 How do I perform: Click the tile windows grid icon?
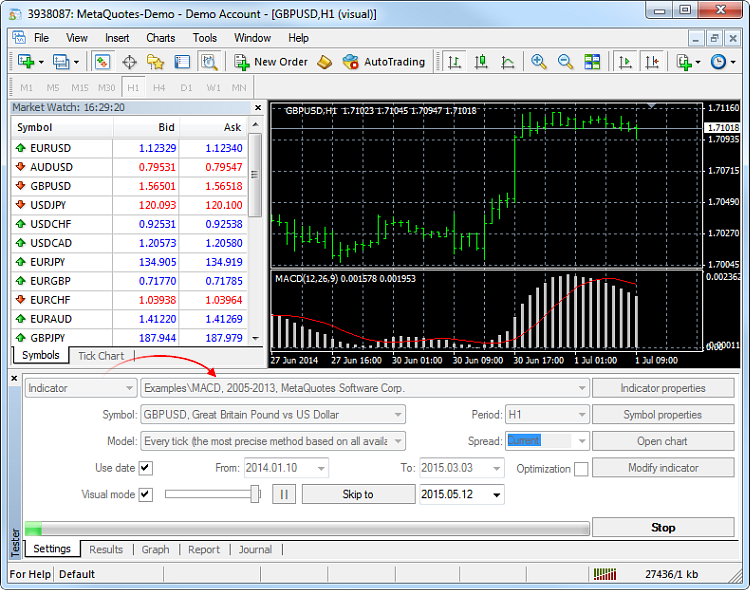(x=592, y=62)
